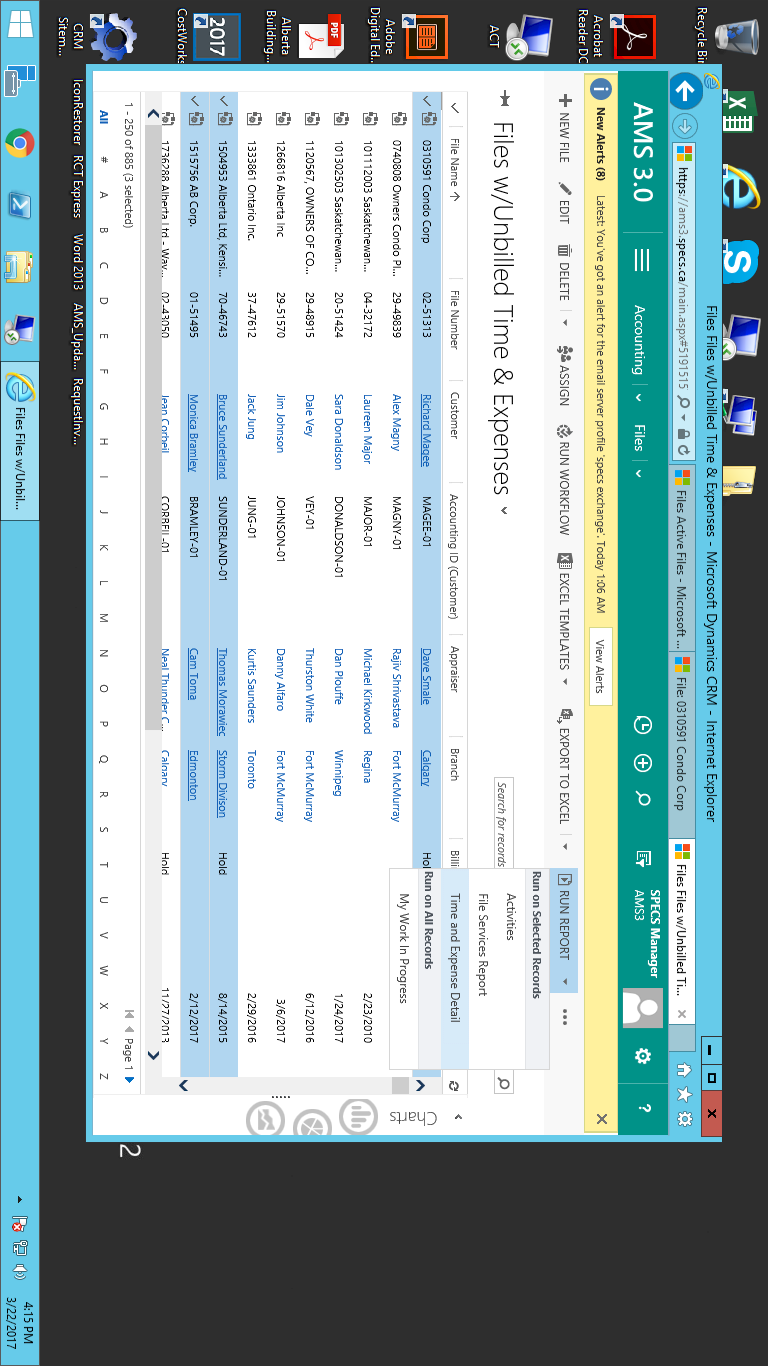Filter by letter M in the alphabet index

[x=103, y=619]
